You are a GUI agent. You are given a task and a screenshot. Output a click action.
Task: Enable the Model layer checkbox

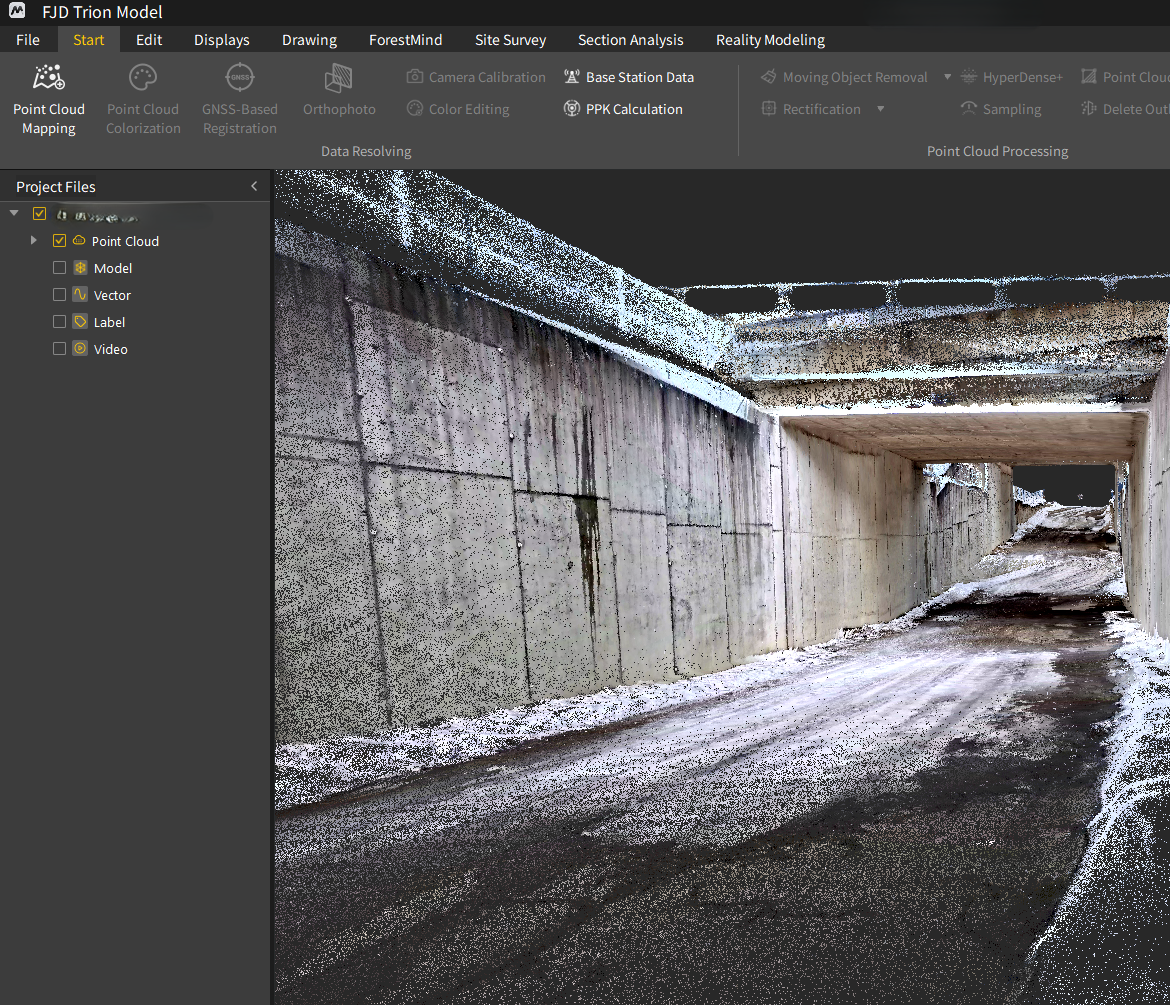(59, 268)
